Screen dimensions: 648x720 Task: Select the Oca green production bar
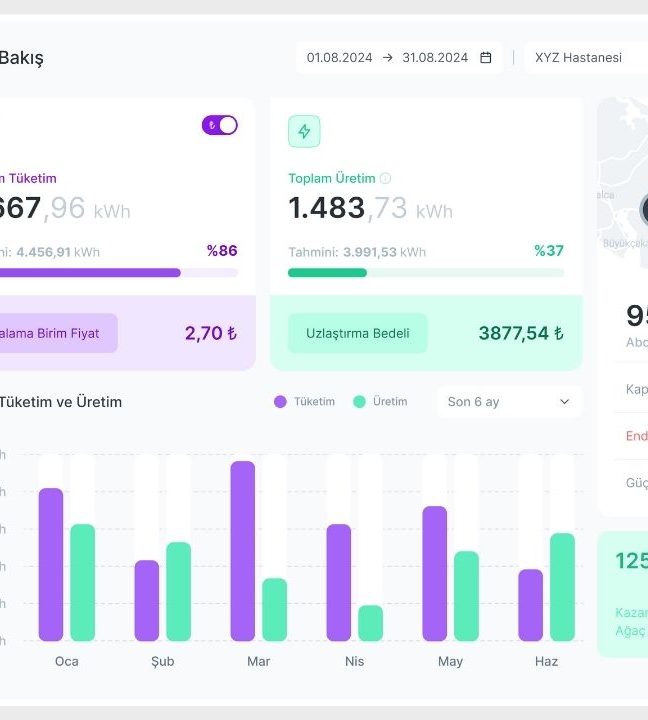click(x=83, y=582)
